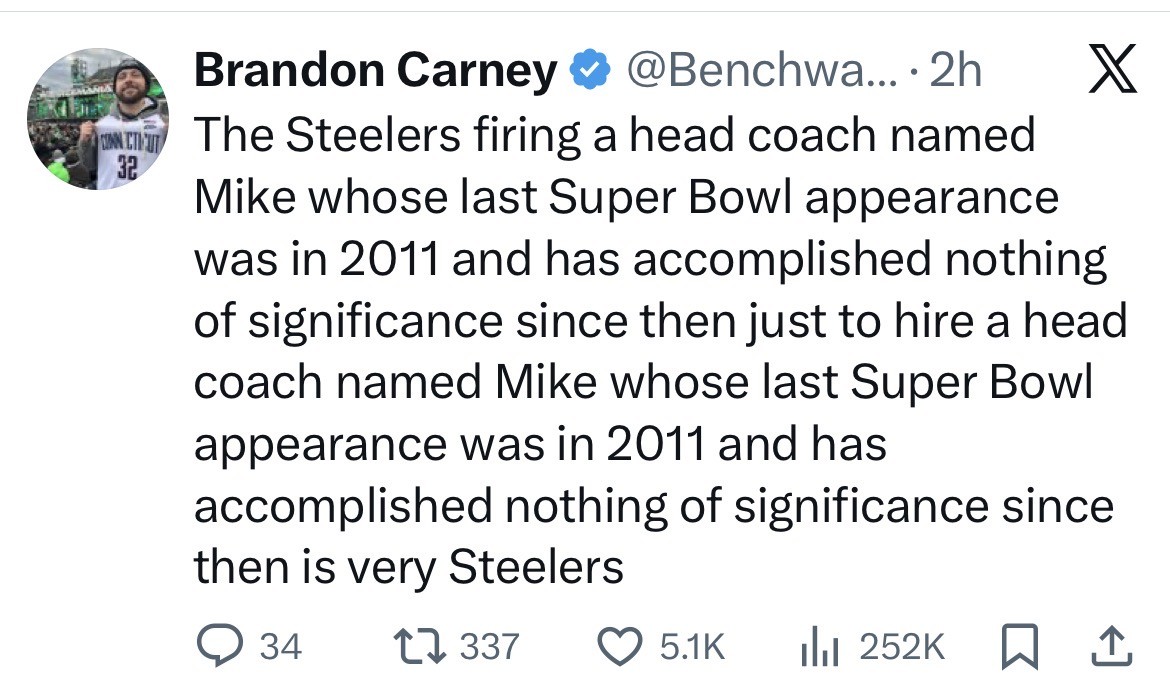Click the X logo in the corner
This screenshot has height=699, width=1170.
click(1110, 73)
